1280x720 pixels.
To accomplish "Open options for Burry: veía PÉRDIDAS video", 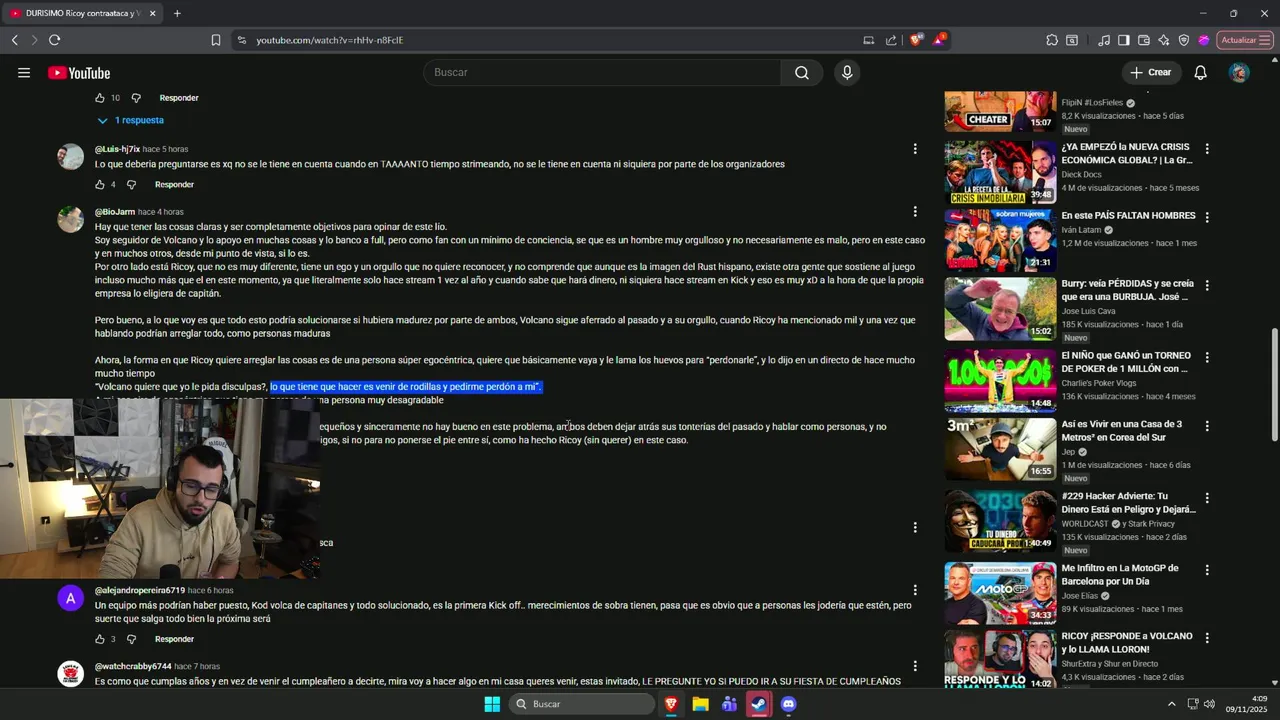I will point(1207,285).
